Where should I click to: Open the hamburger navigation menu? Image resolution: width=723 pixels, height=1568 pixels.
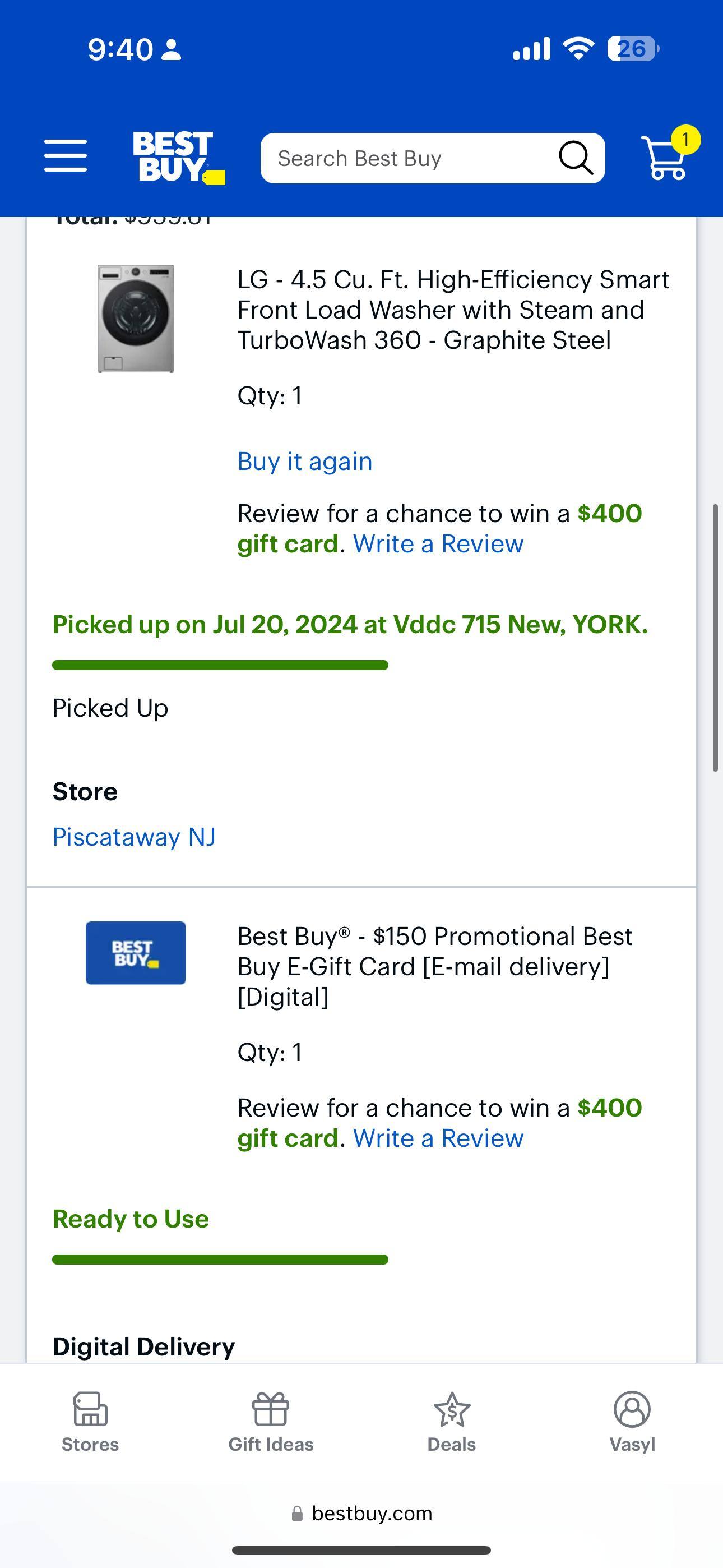pyautogui.click(x=65, y=156)
